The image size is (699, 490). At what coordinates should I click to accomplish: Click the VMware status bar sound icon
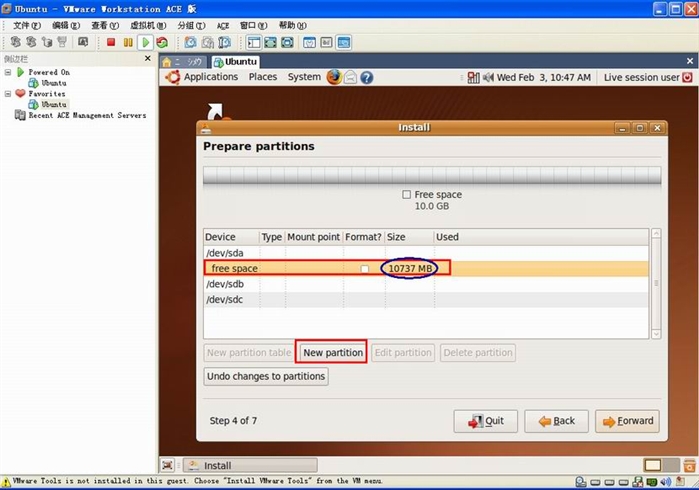coord(666,482)
